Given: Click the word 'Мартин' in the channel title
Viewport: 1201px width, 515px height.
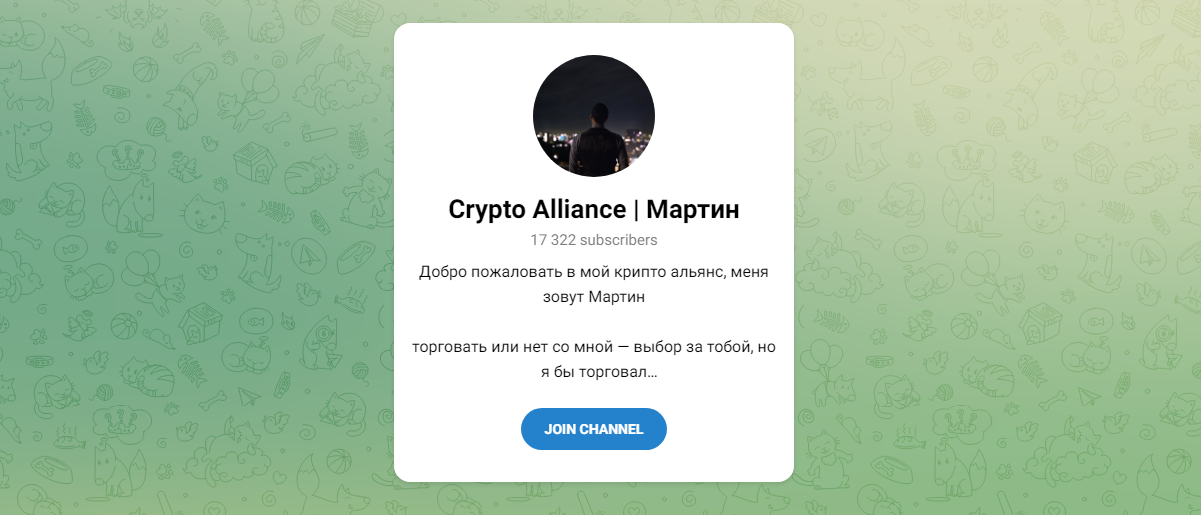Looking at the screenshot, I should click(x=693, y=210).
